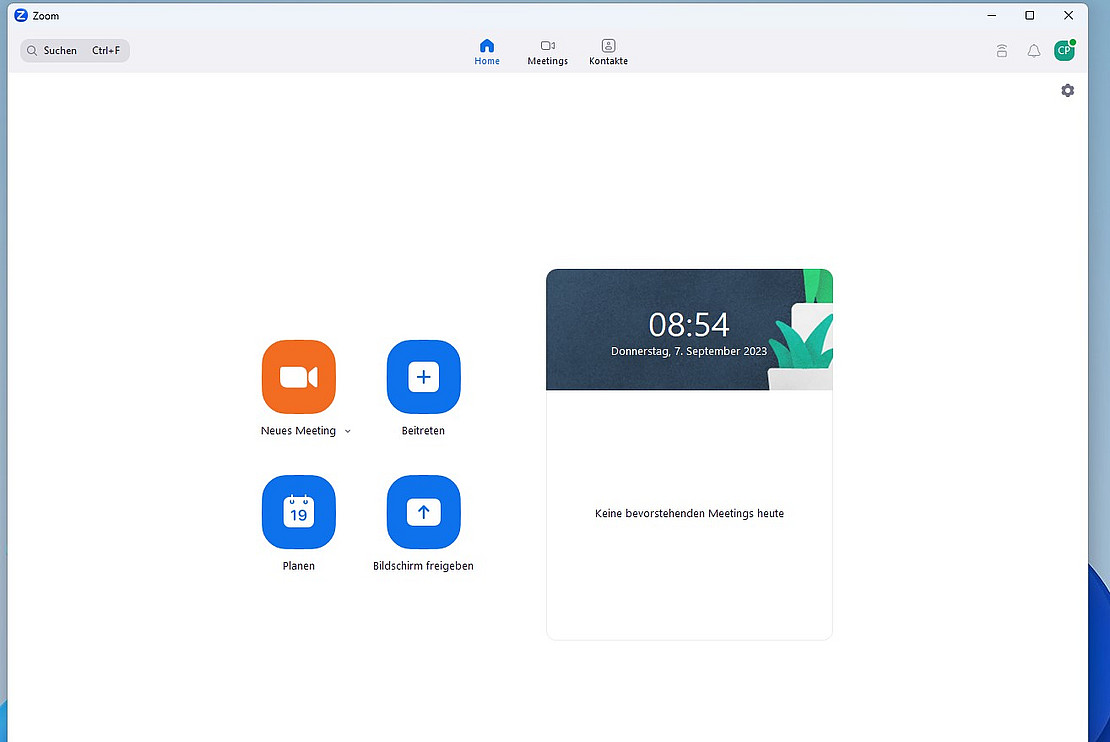Open settings via the gear icon
This screenshot has width=1110, height=742.
click(1067, 91)
